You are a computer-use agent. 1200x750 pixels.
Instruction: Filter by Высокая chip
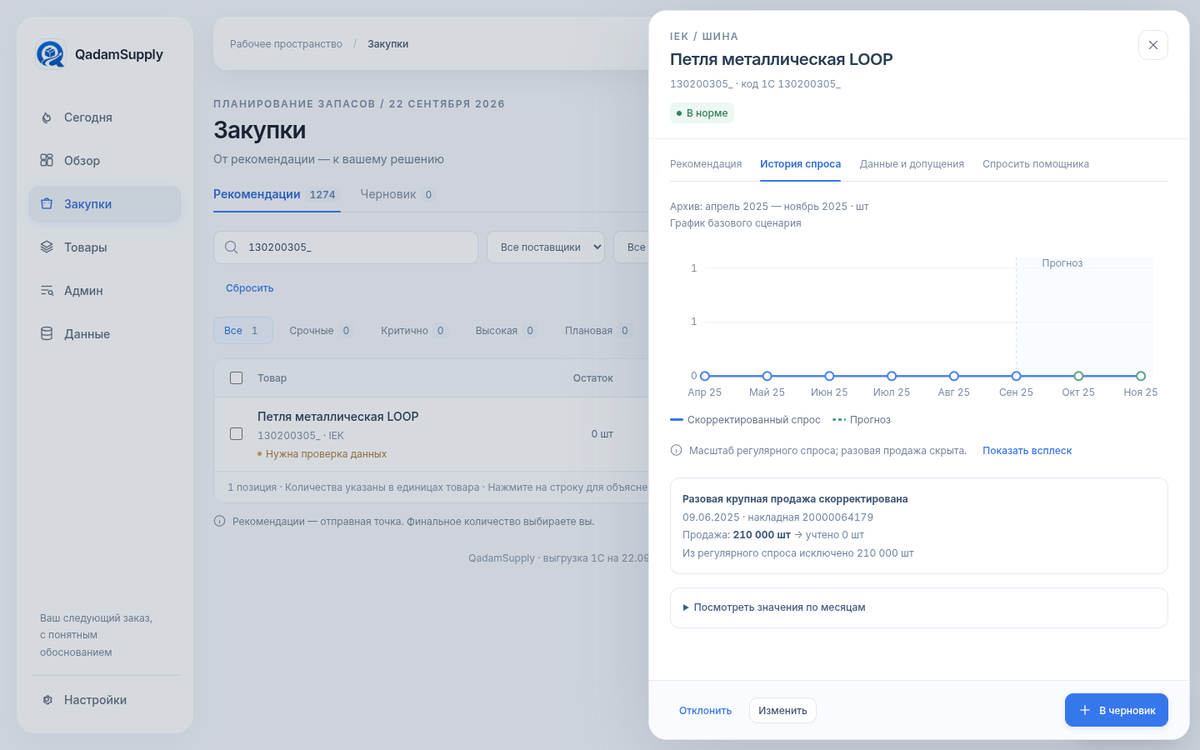click(x=505, y=330)
